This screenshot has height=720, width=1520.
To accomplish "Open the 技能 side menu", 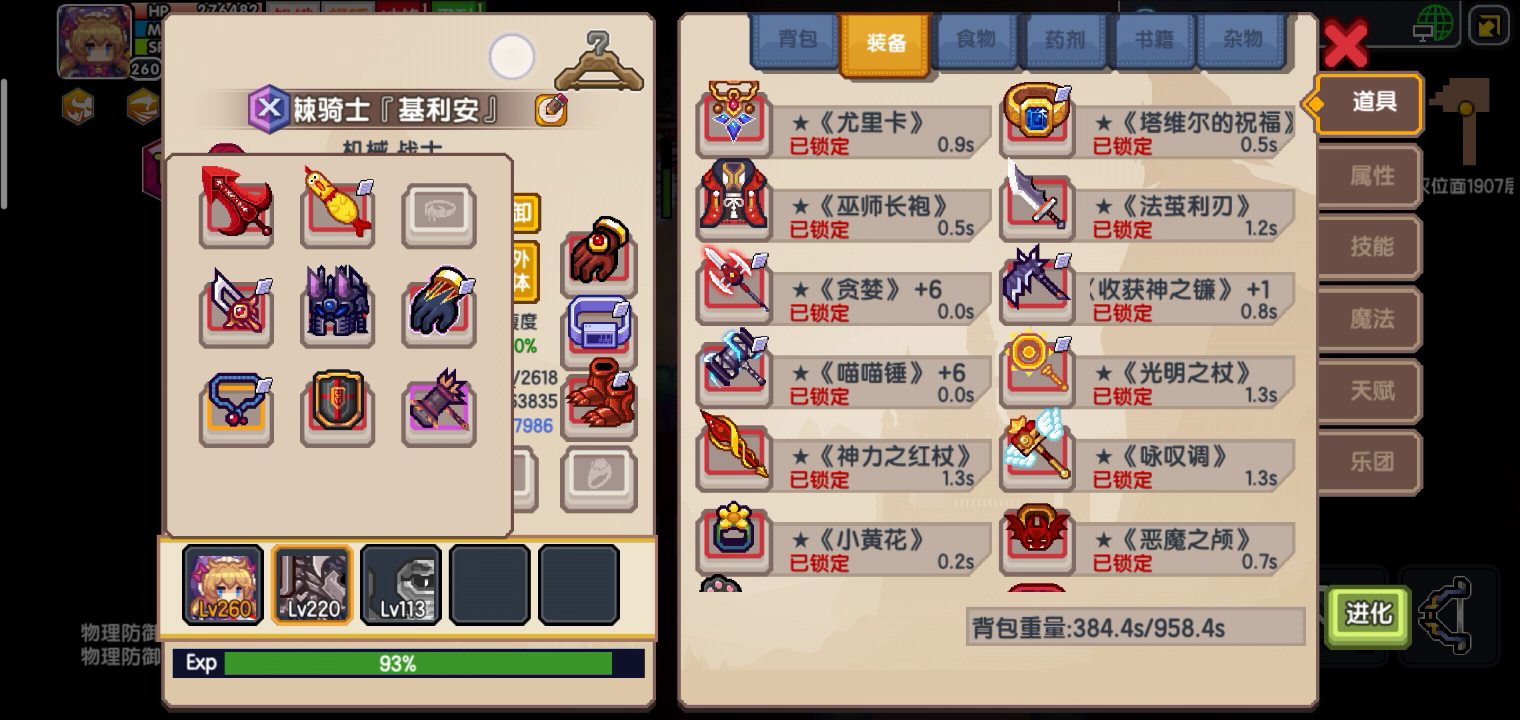I will tap(1370, 247).
